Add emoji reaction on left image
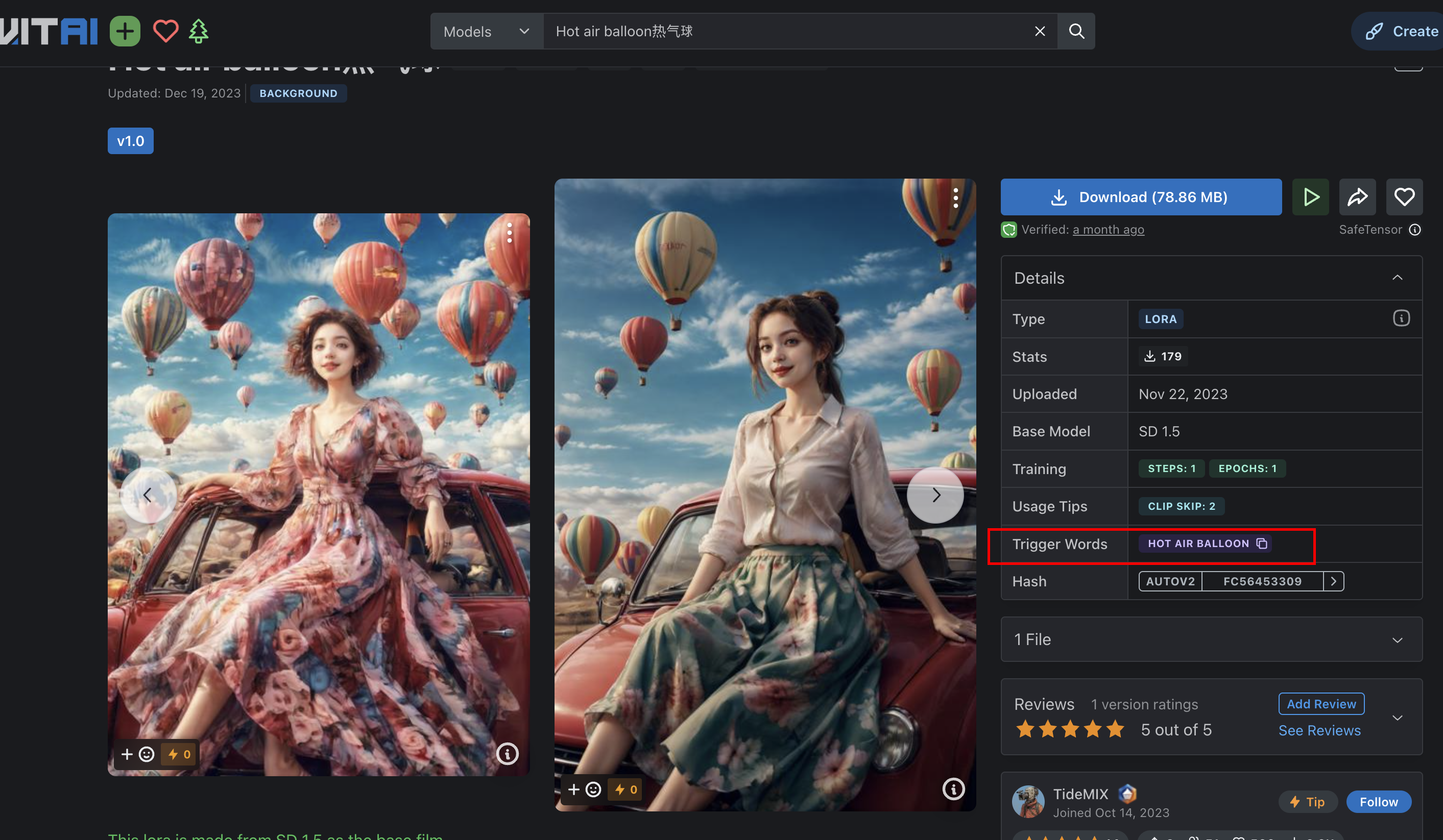The height and width of the screenshot is (840, 1443). tap(146, 754)
